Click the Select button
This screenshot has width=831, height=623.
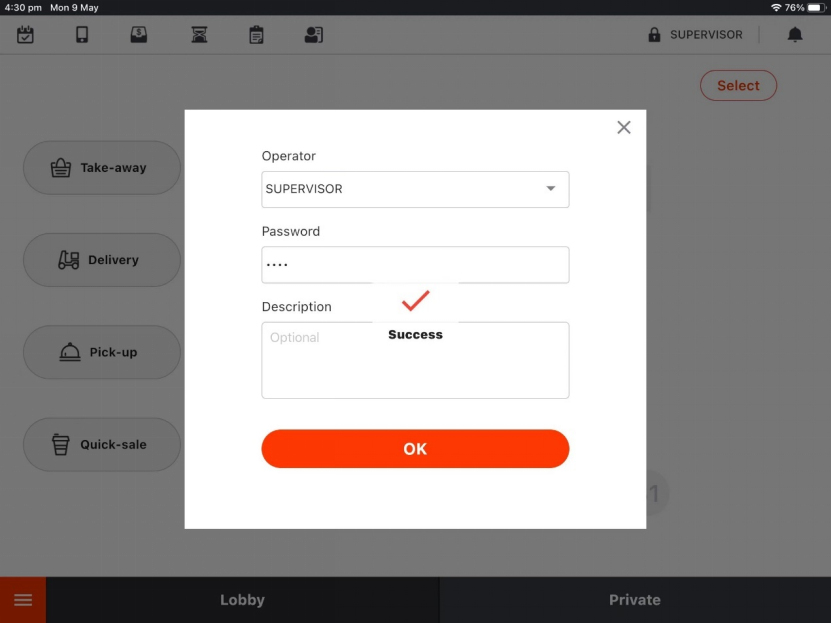pos(738,86)
